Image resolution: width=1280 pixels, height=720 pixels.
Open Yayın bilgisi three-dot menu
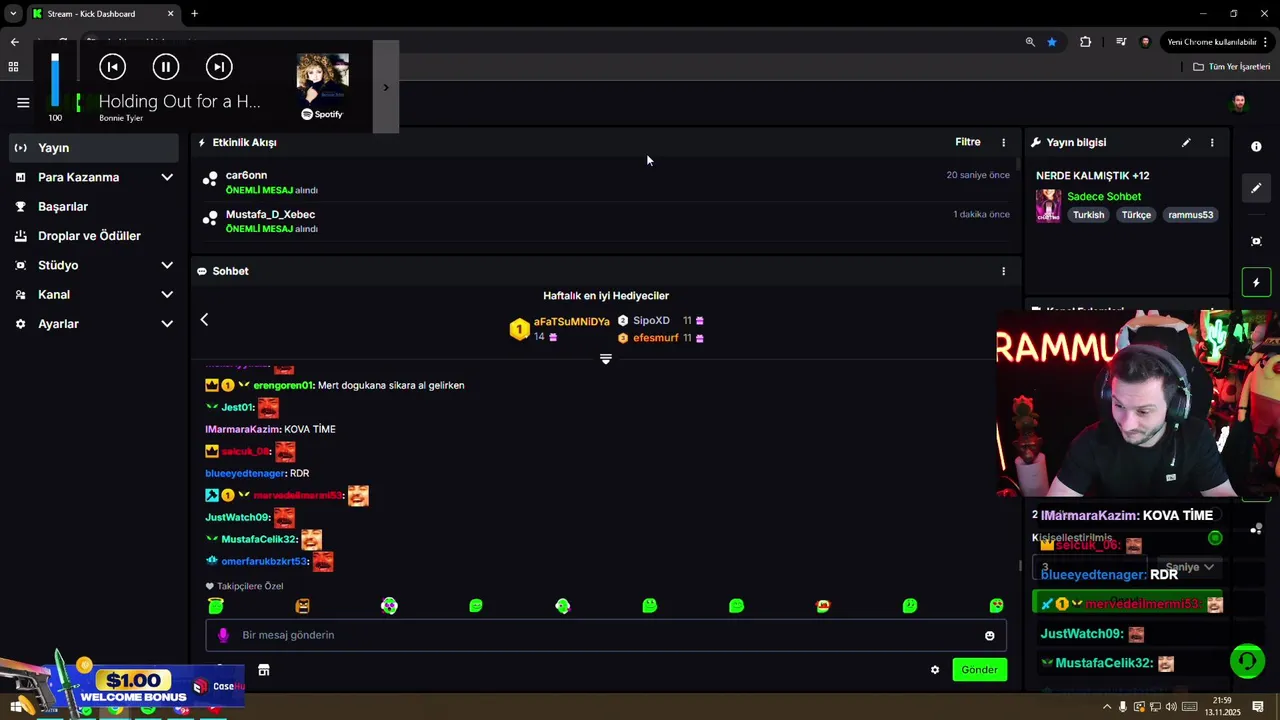1212,143
